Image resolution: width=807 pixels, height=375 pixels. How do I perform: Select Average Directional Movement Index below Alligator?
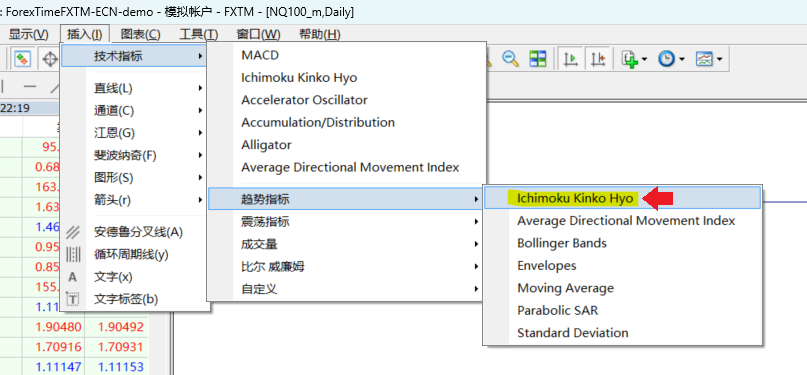pos(346,167)
